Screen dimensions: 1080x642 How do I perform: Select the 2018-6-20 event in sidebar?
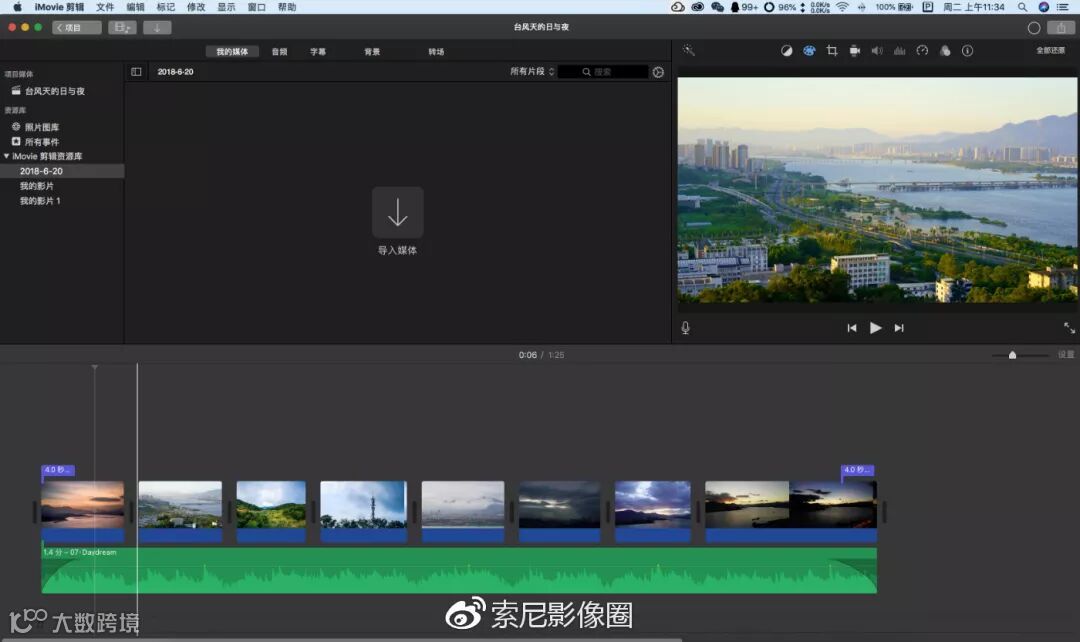tap(62, 171)
